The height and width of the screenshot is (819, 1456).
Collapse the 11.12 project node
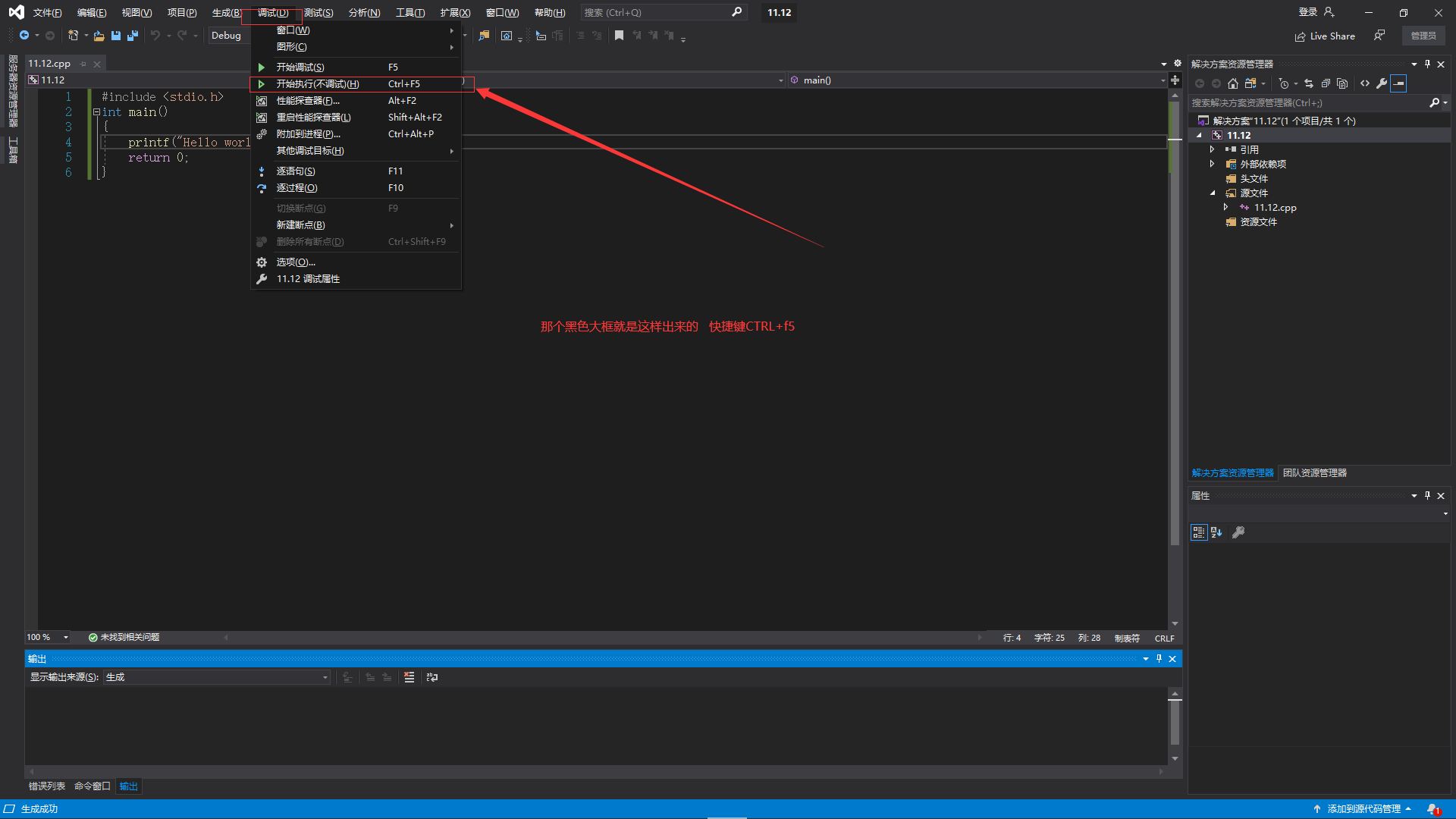coord(1199,135)
